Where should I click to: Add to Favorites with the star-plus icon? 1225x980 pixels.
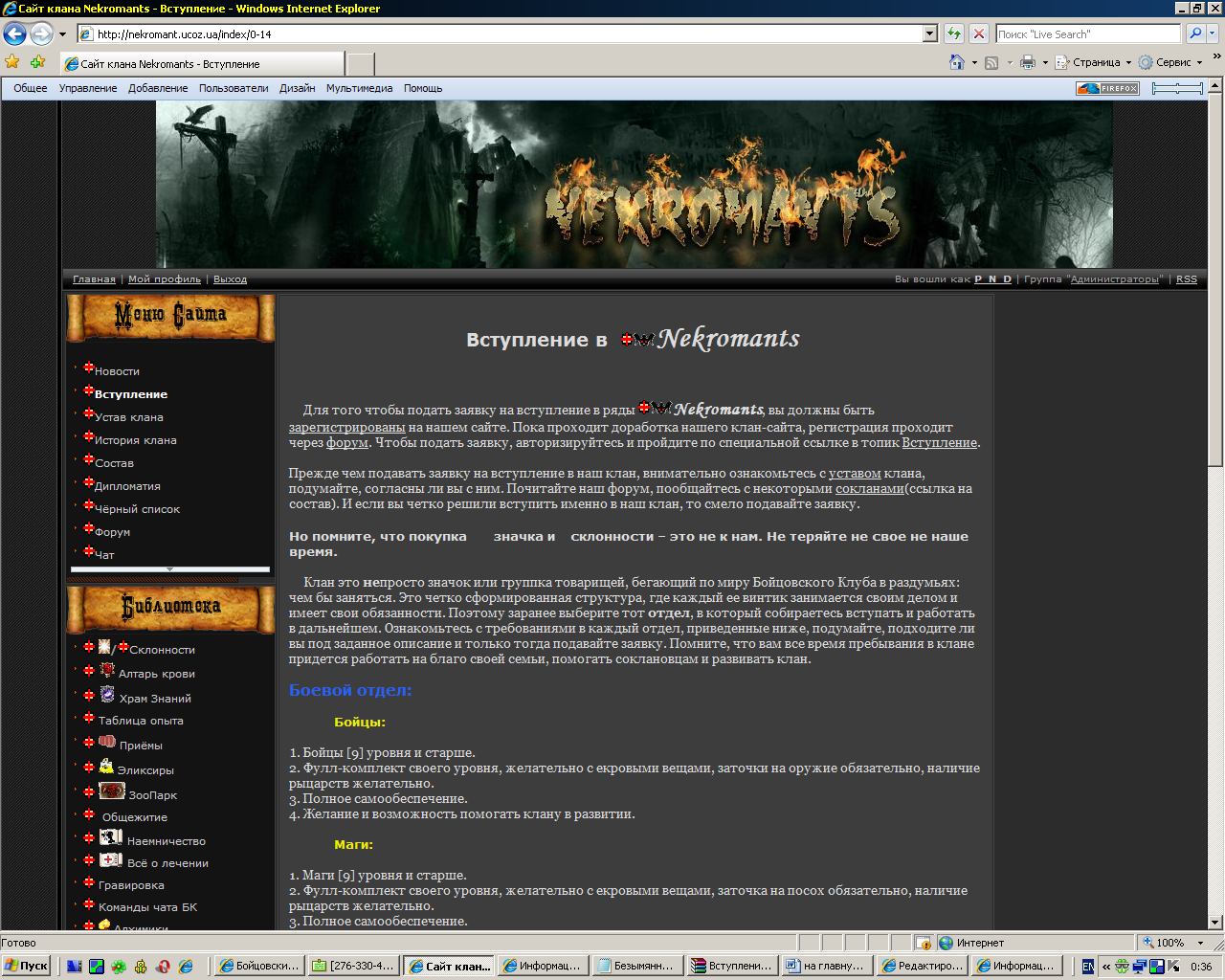point(37,62)
